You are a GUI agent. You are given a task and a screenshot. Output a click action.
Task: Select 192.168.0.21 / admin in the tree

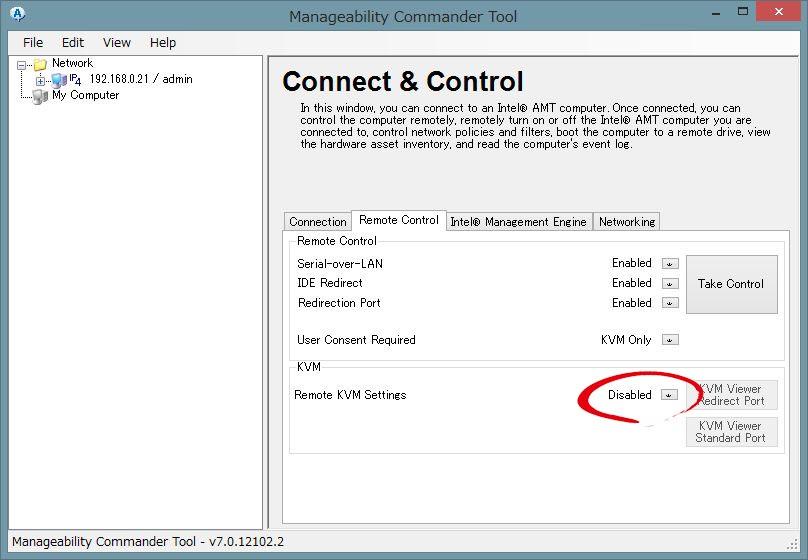point(141,79)
